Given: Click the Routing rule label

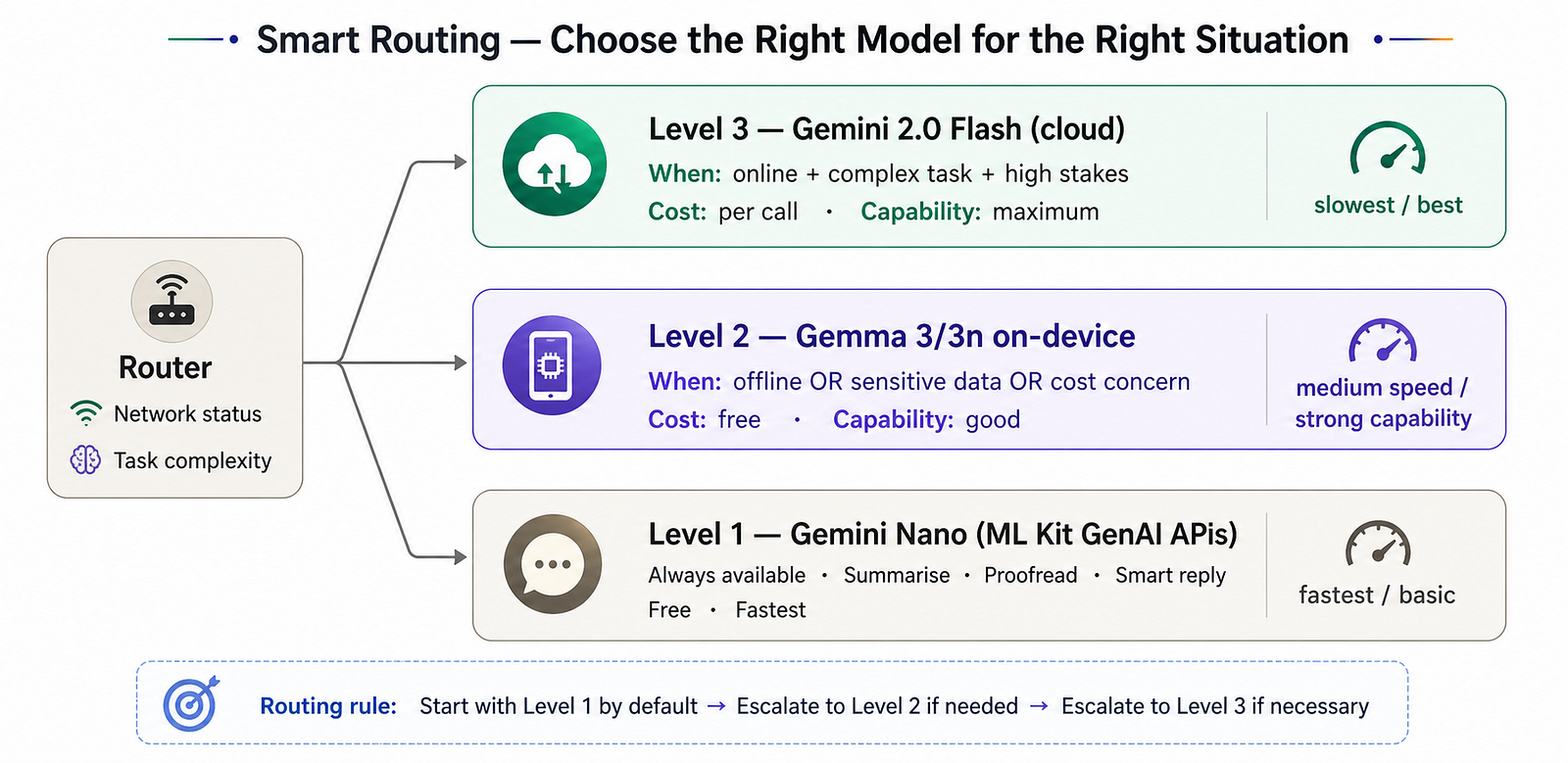Looking at the screenshot, I should [x=328, y=706].
